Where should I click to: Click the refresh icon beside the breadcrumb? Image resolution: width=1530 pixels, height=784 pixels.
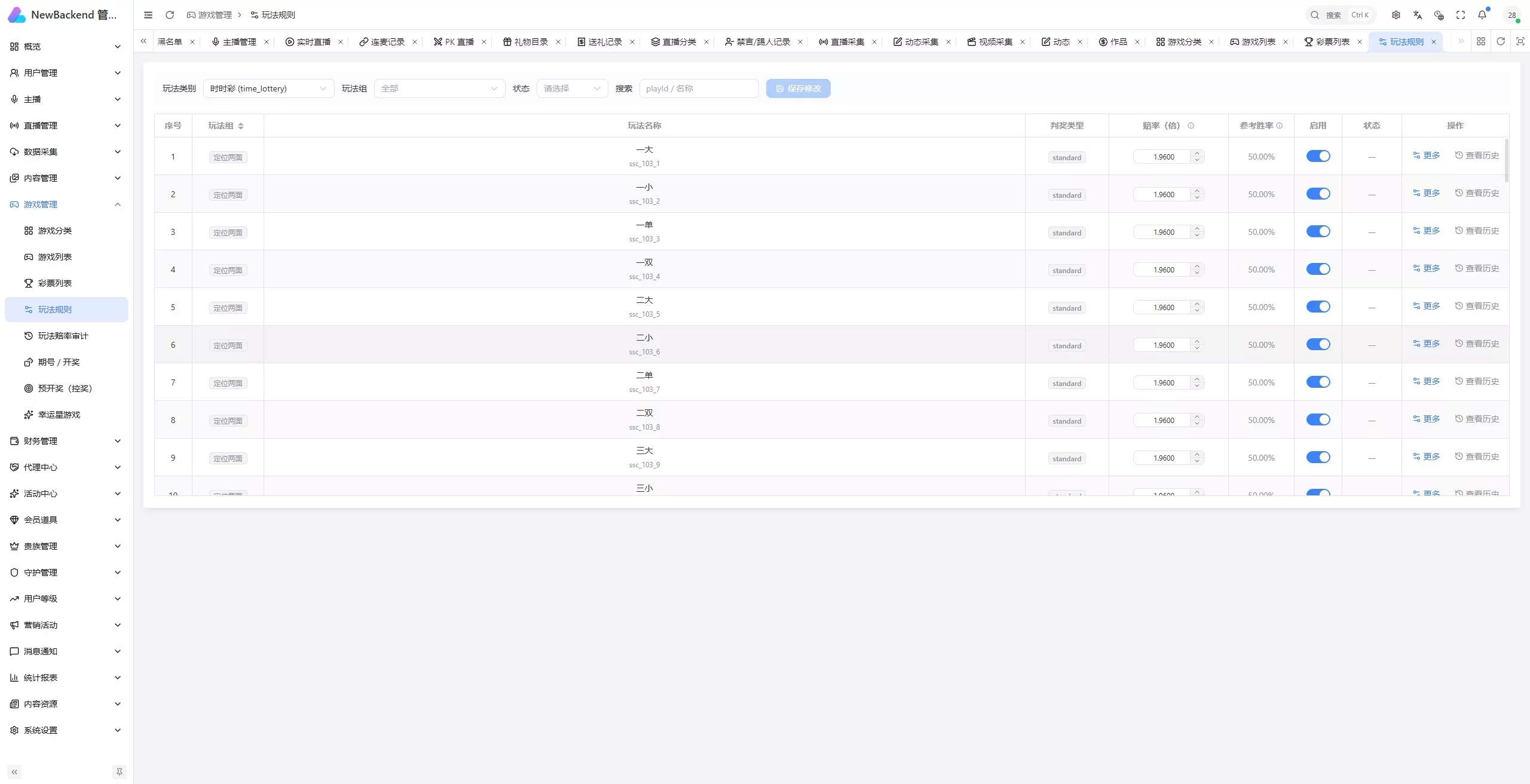click(x=170, y=15)
